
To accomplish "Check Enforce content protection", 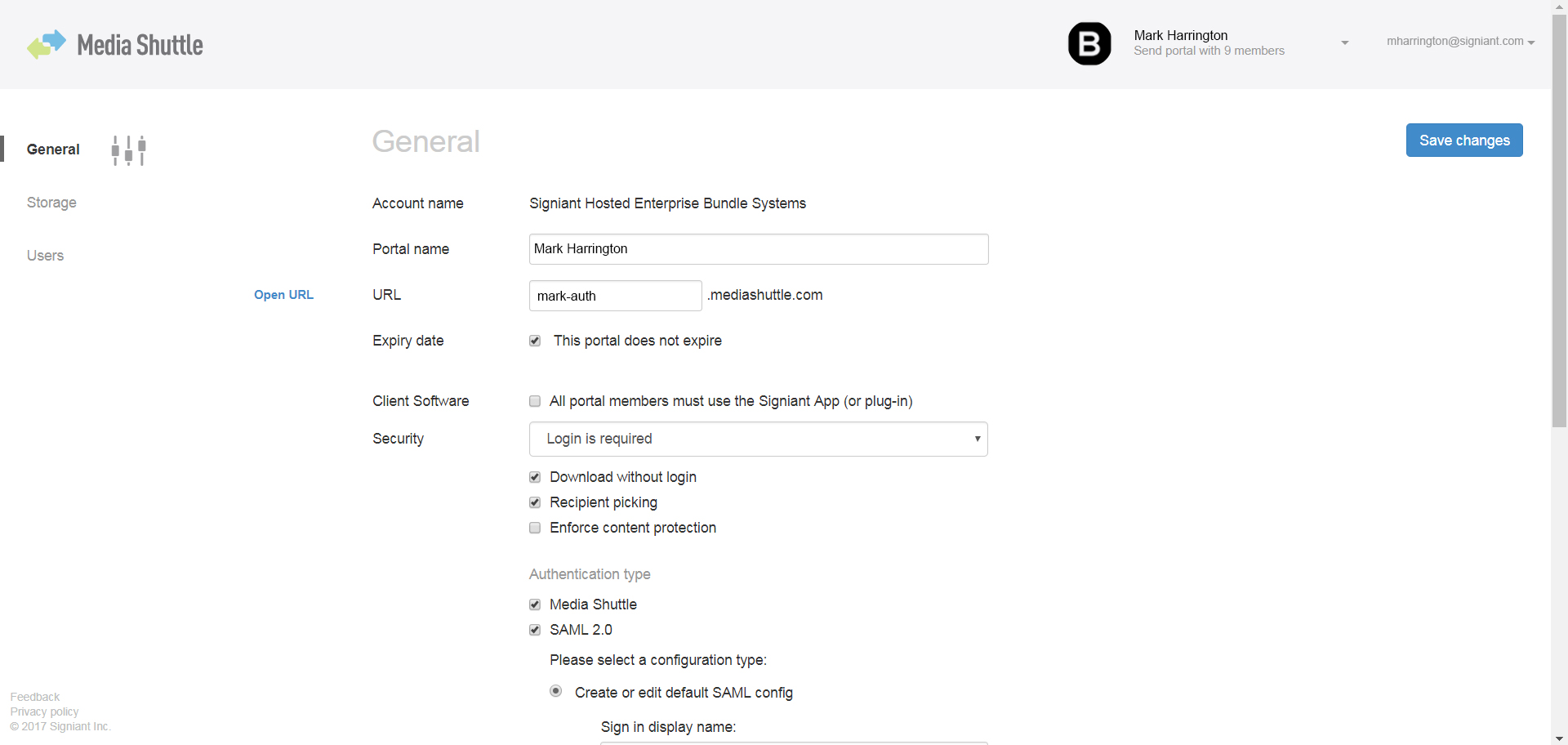I will point(535,528).
